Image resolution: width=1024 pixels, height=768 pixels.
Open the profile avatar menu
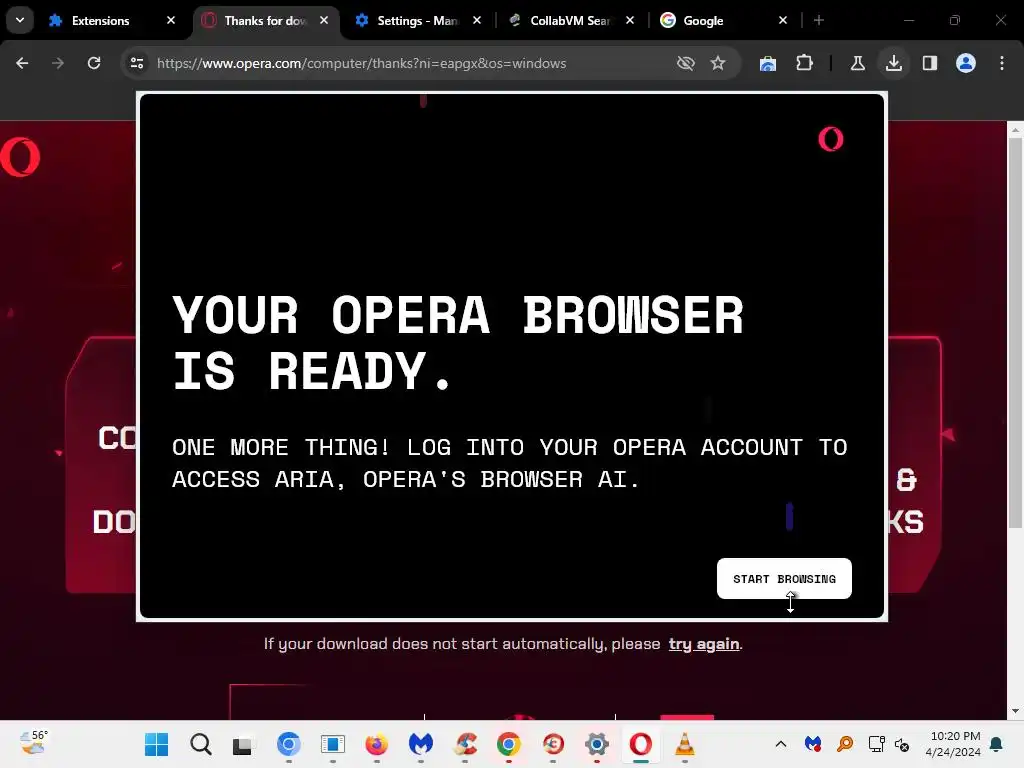[966, 63]
